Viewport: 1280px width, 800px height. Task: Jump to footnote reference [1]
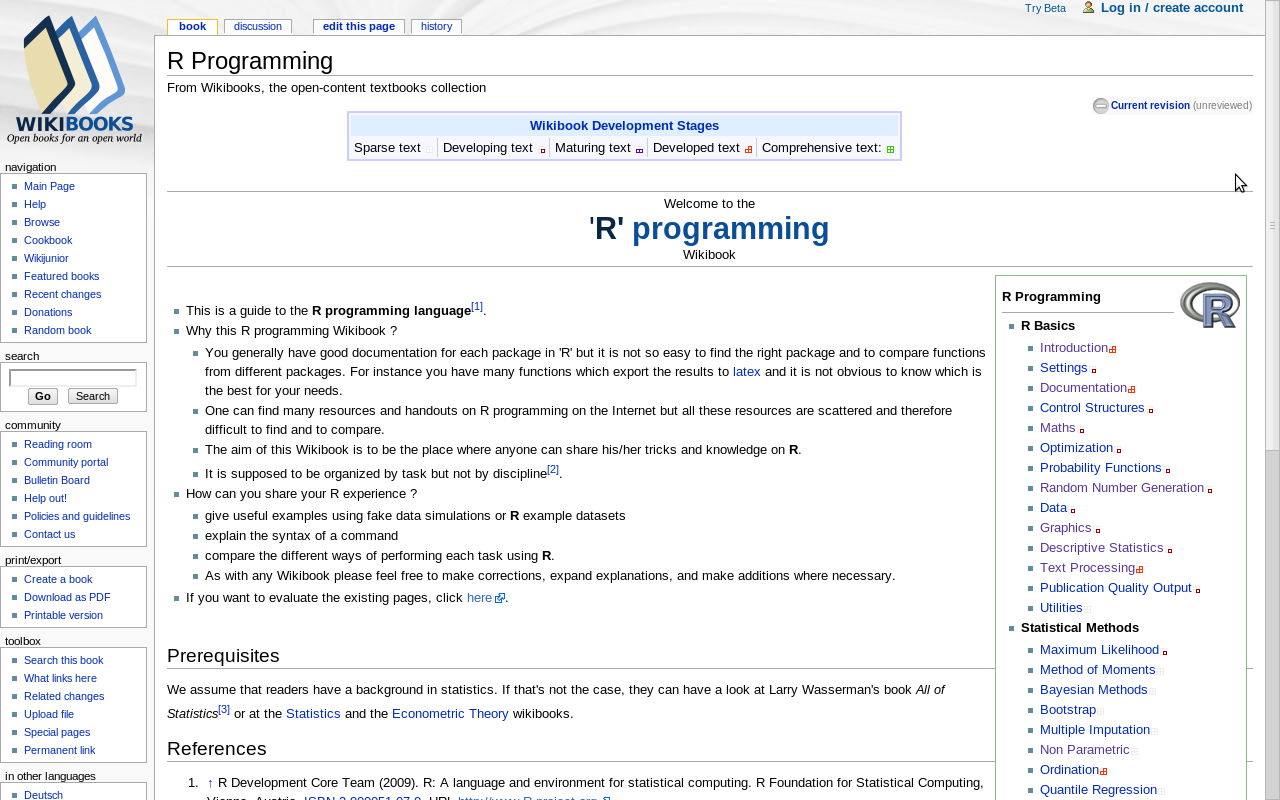[477, 306]
